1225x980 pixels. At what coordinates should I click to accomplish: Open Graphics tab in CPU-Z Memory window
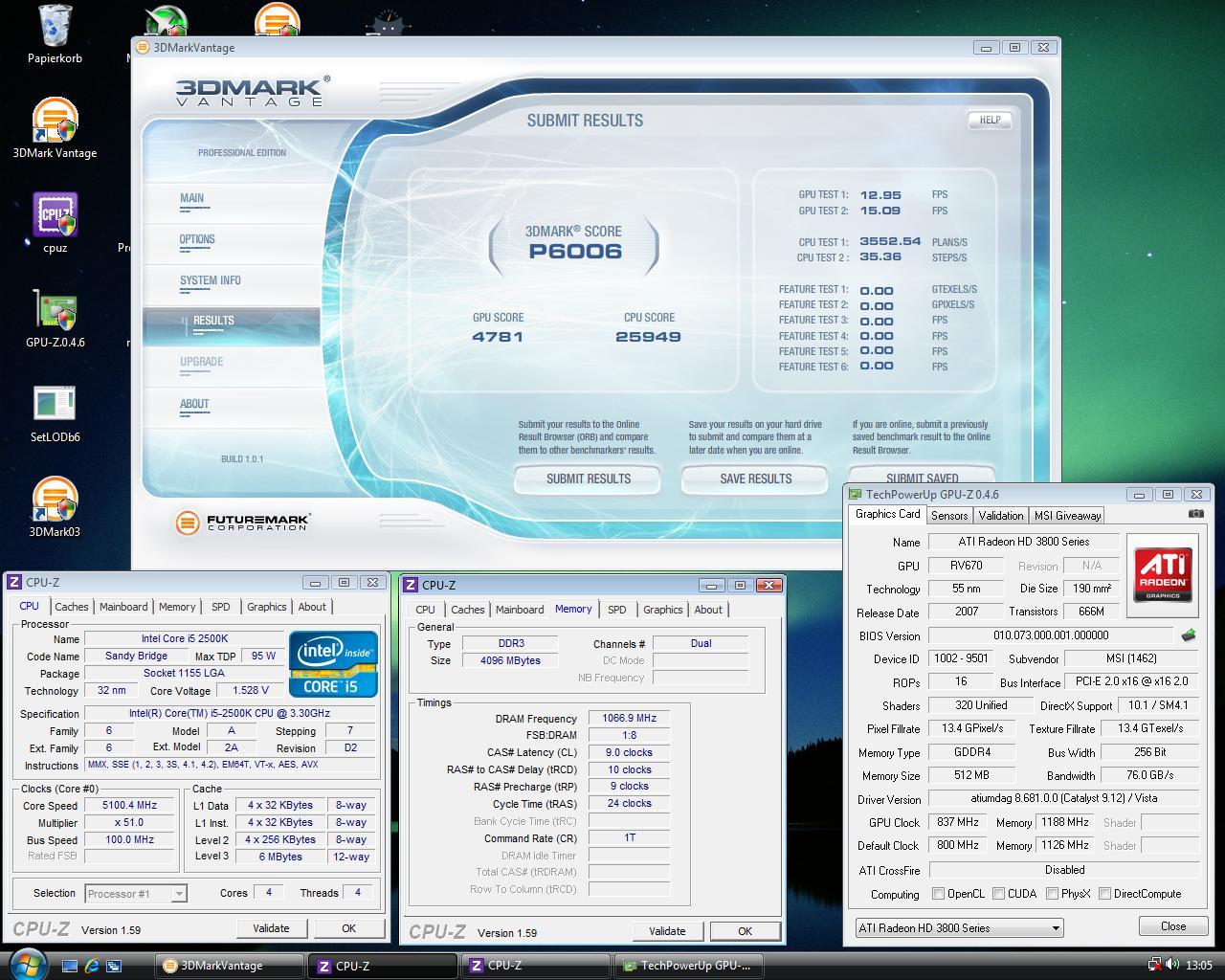click(662, 610)
